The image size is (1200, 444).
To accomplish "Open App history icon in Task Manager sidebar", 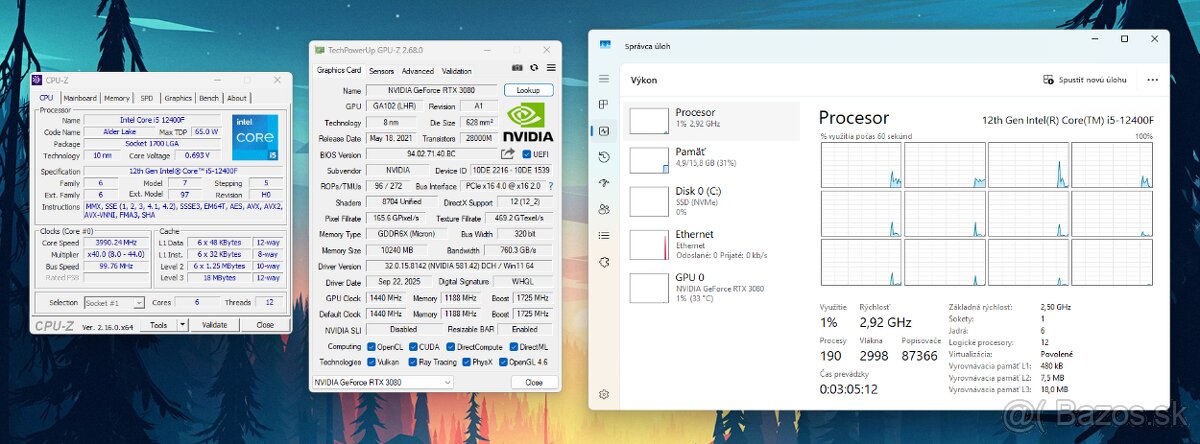I will pos(604,157).
